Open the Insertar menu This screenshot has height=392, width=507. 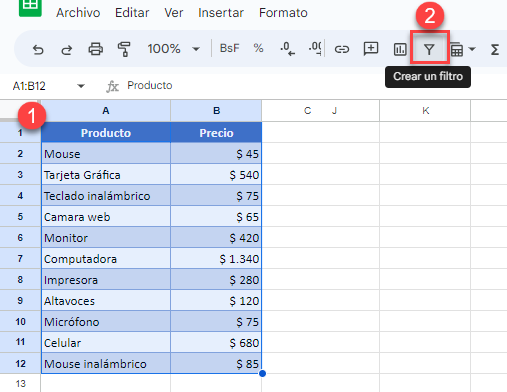click(221, 13)
